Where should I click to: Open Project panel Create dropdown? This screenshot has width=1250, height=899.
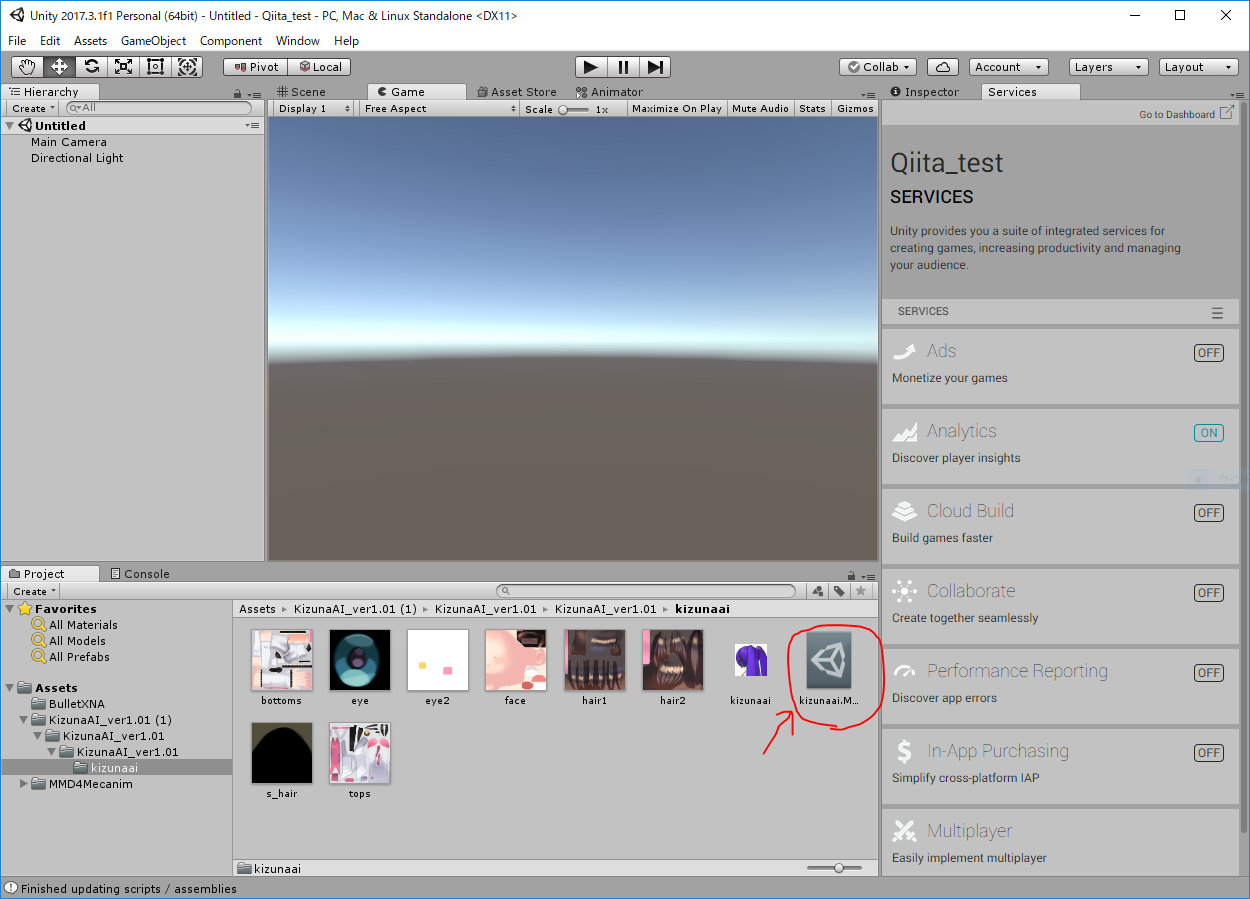(x=33, y=591)
